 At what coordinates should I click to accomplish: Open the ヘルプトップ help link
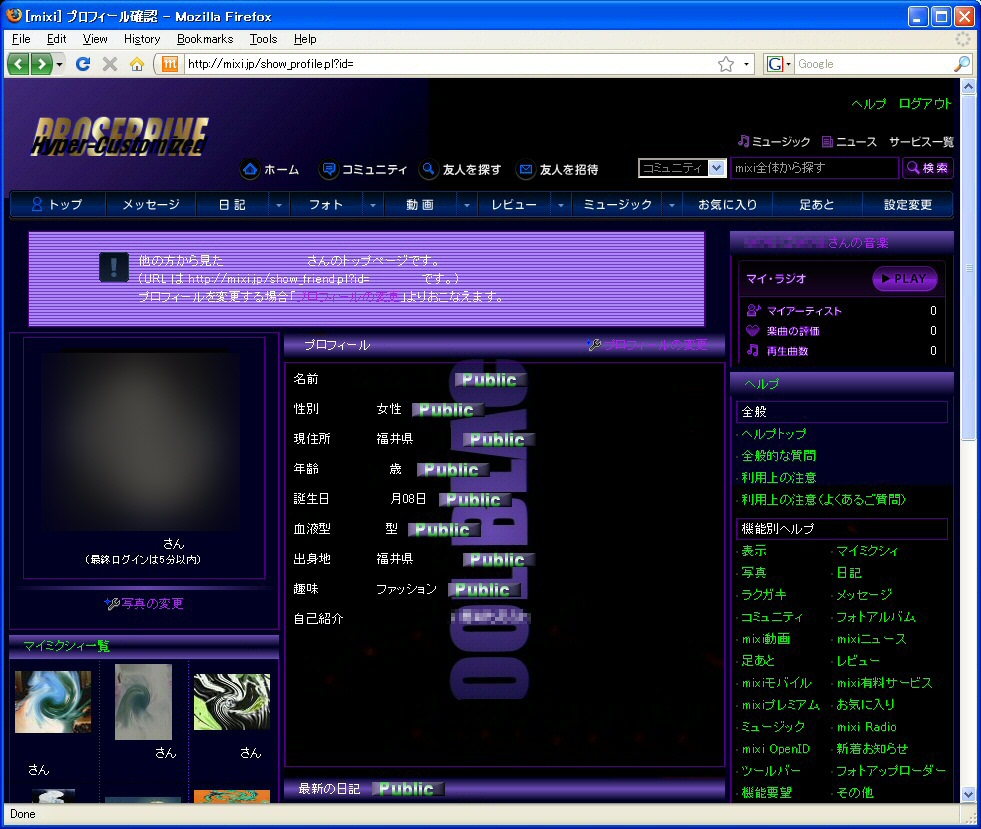(x=774, y=434)
